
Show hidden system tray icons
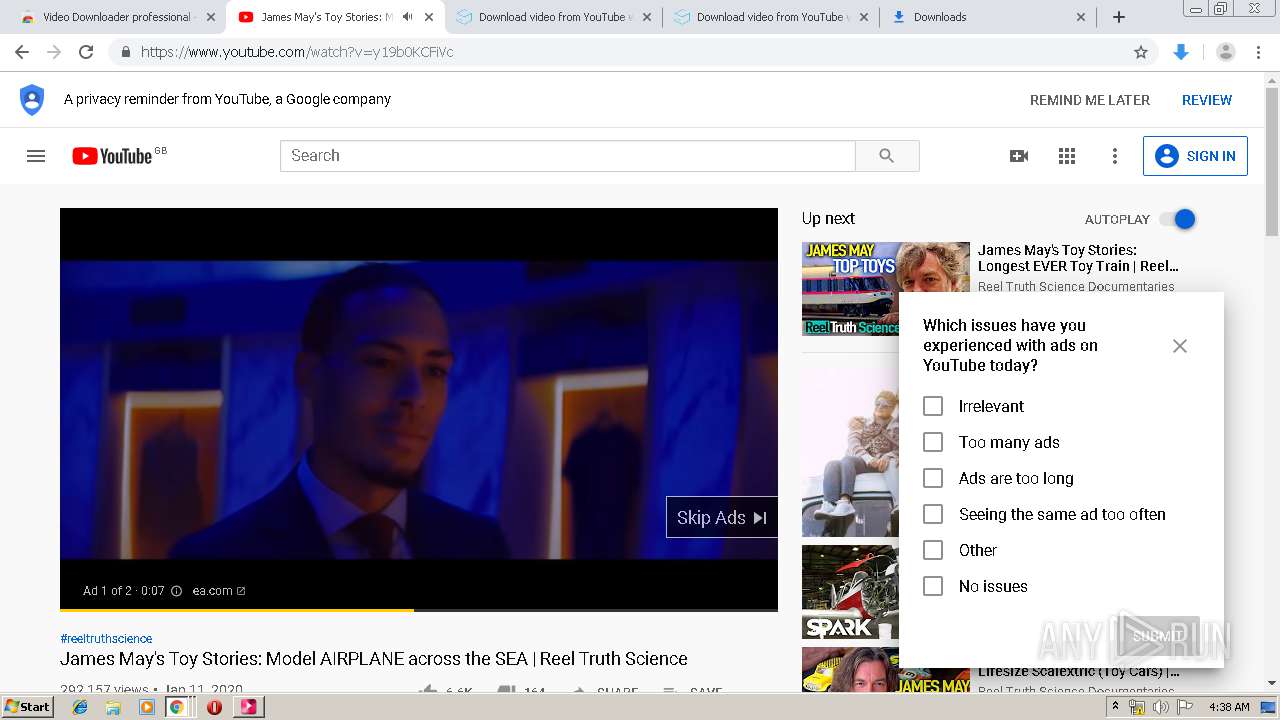coord(1115,707)
